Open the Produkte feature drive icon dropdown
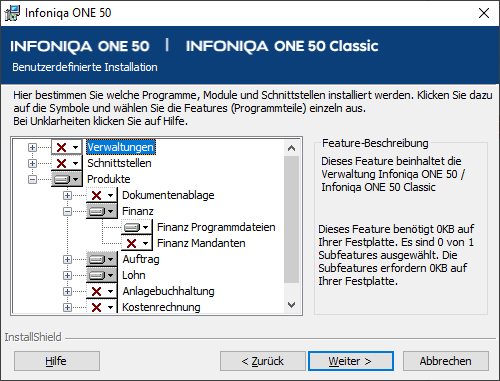This screenshot has width=500, height=381. pos(67,179)
